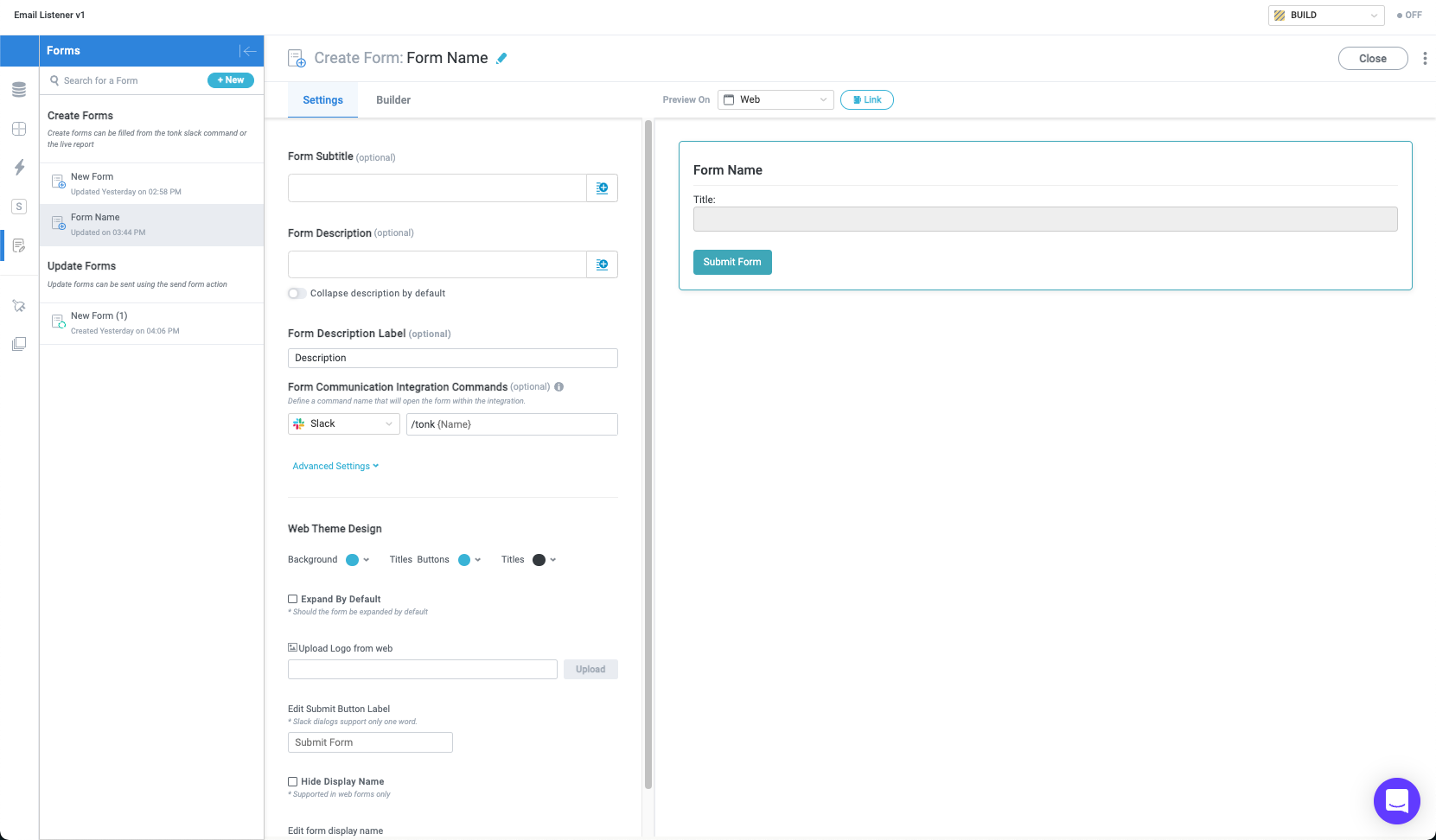Open the Intercom chat bubble
Viewport: 1436px width, 840px height.
1396,801
